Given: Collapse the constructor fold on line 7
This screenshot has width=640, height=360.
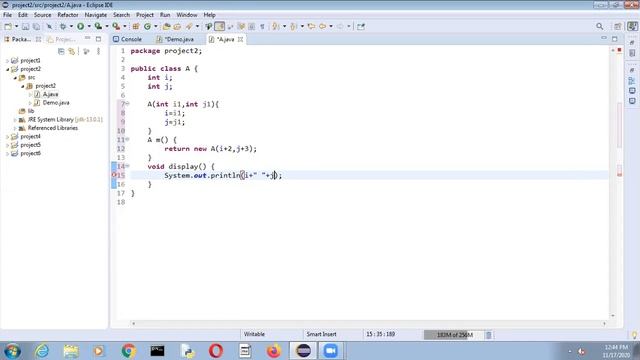Looking at the screenshot, I should pos(127,104).
